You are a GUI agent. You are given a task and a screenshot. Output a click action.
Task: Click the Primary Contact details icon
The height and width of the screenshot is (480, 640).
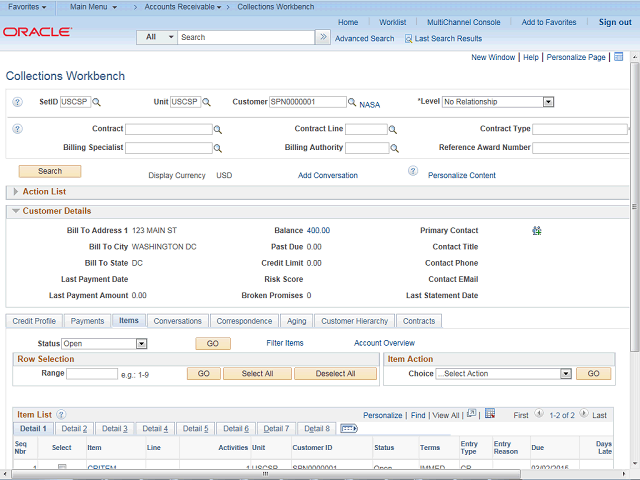pos(536,231)
